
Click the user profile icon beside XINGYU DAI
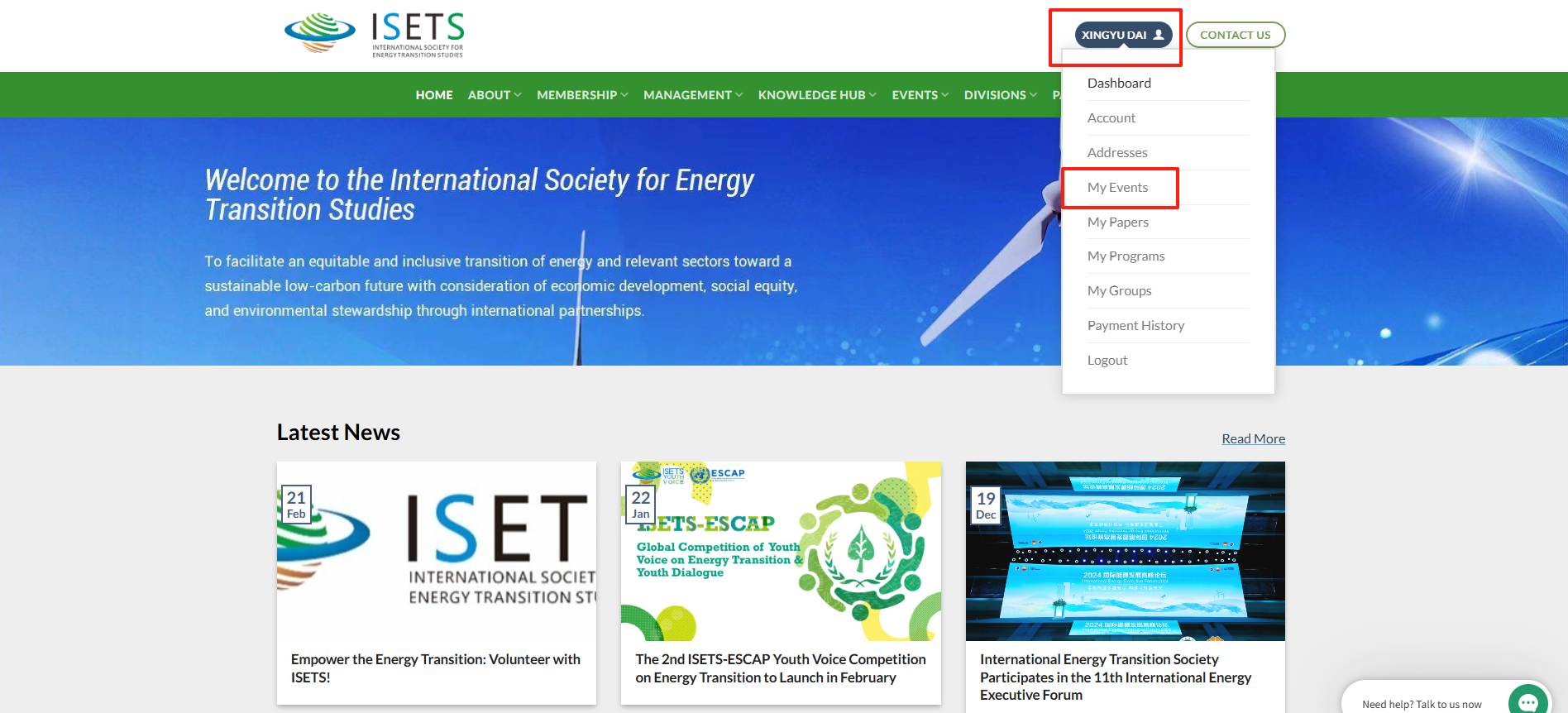(x=1159, y=35)
